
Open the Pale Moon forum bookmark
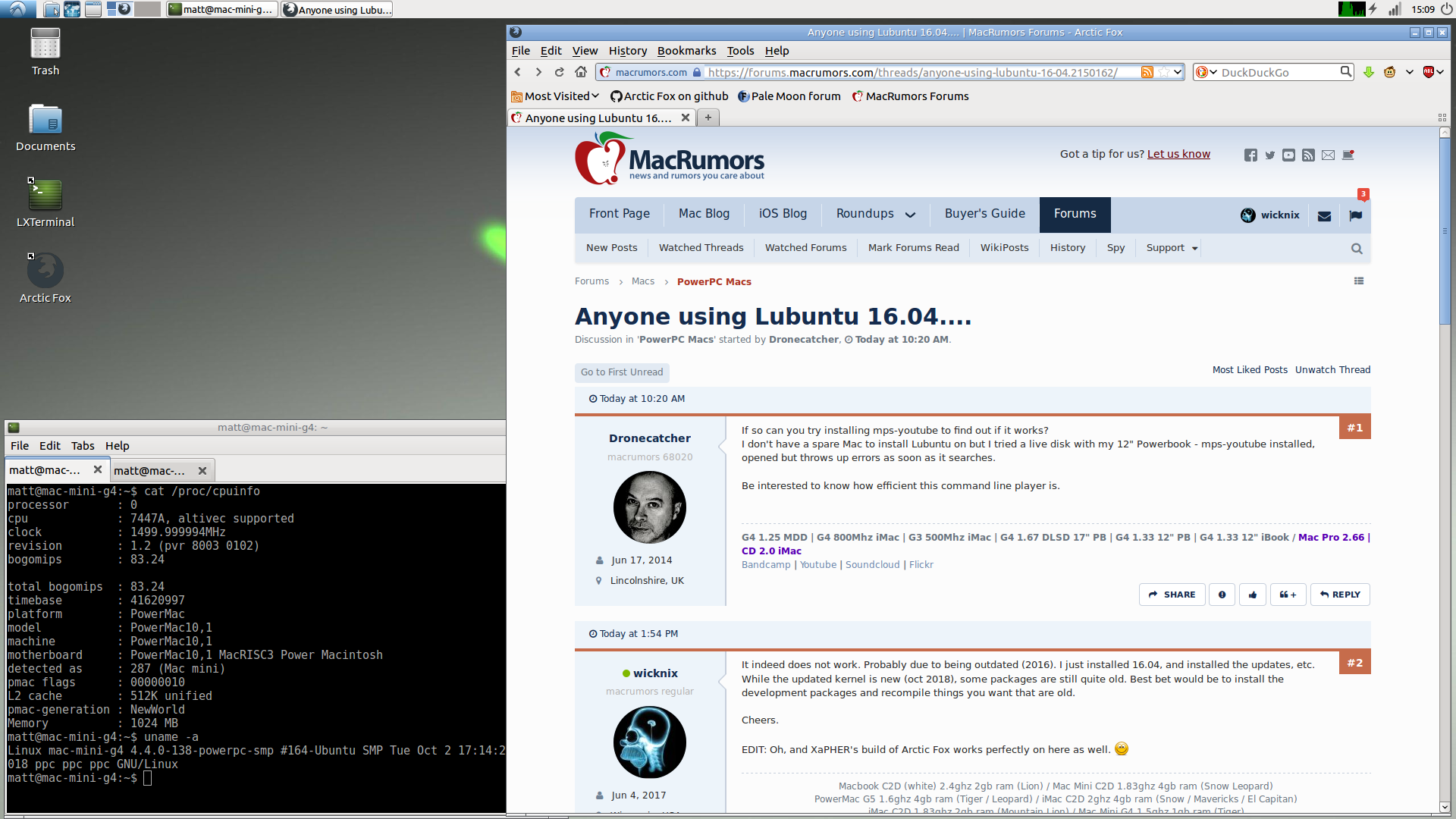pos(789,96)
